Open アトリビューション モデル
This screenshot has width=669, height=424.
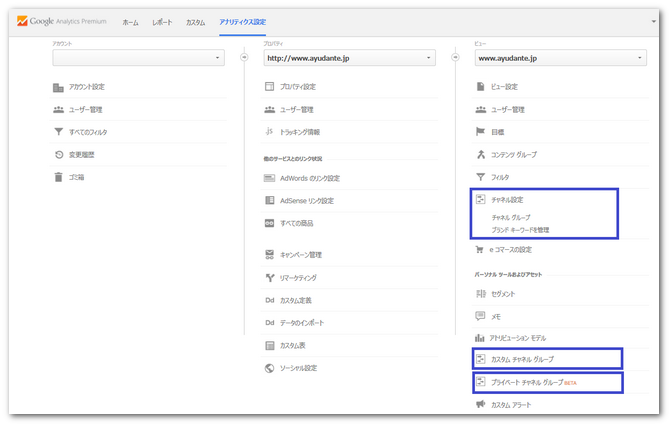[518, 338]
